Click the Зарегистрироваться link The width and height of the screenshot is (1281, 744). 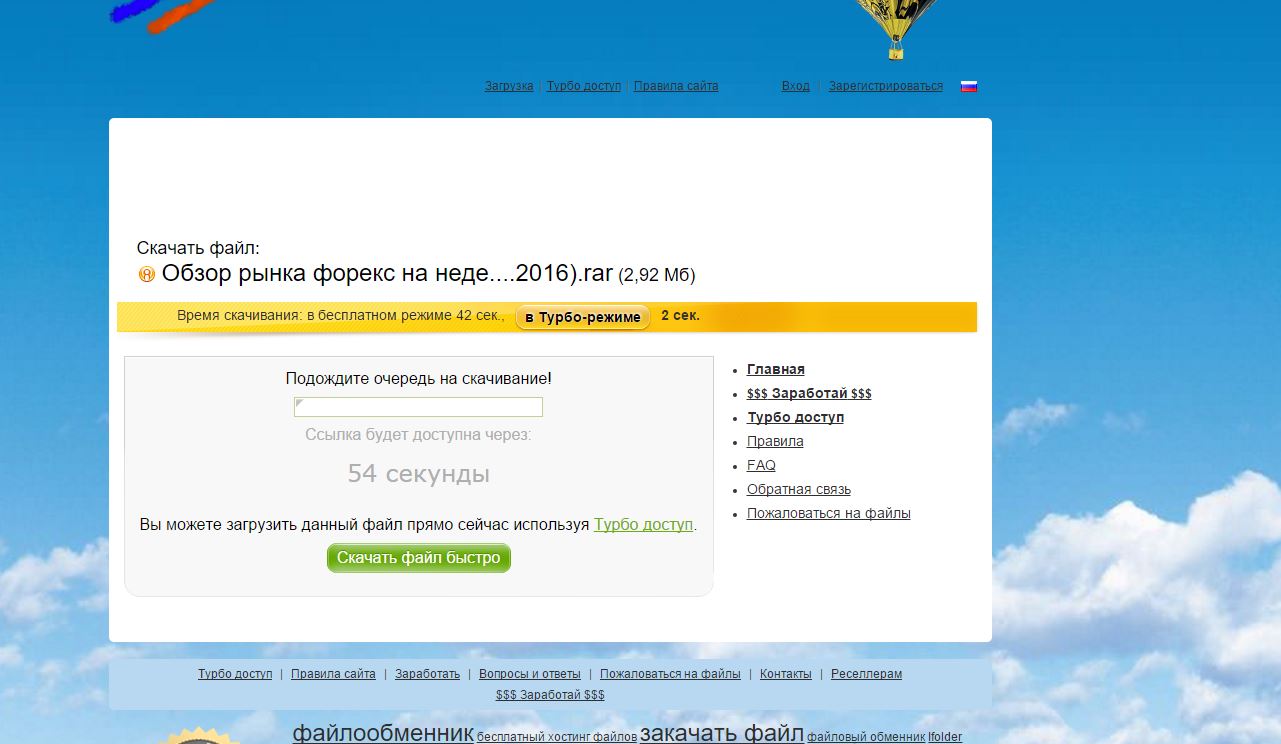(x=886, y=86)
